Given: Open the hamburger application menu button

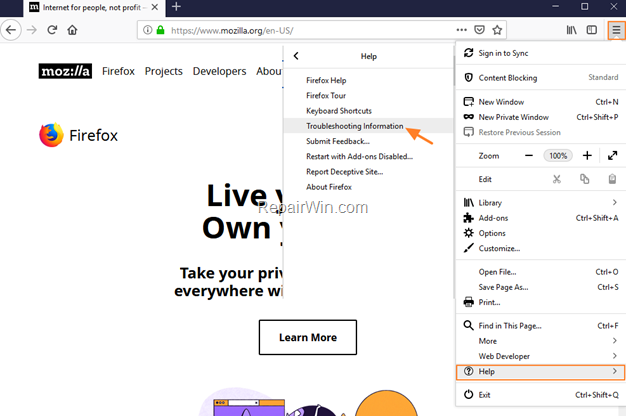Looking at the screenshot, I should [616, 30].
